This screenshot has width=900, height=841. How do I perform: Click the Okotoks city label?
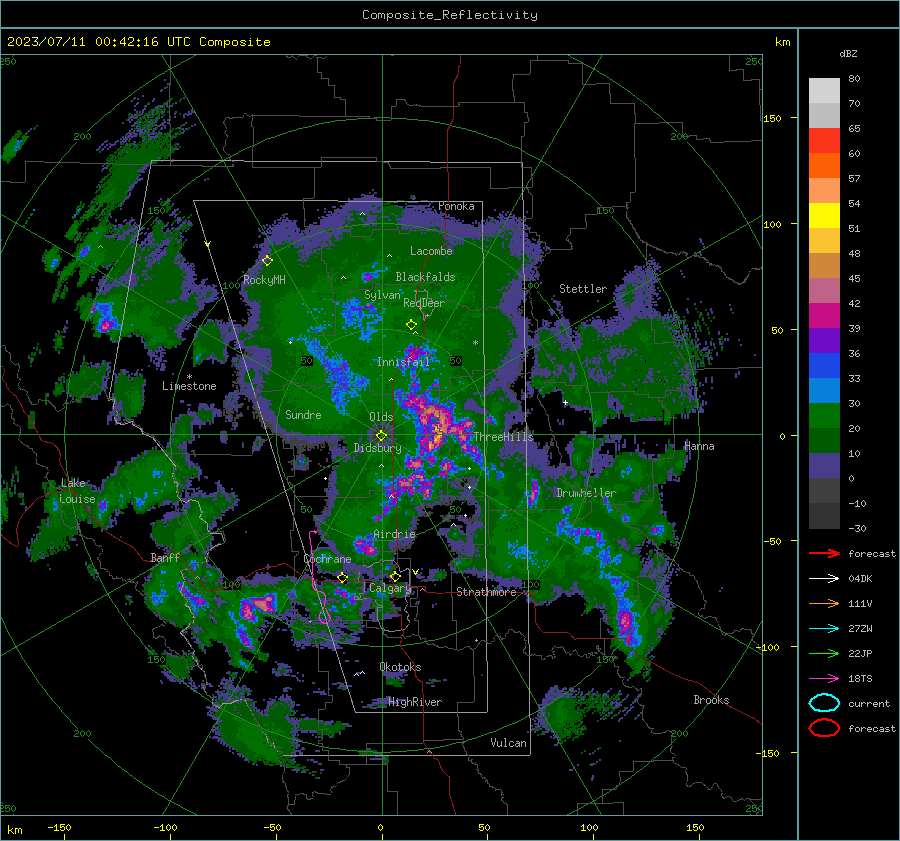click(400, 667)
